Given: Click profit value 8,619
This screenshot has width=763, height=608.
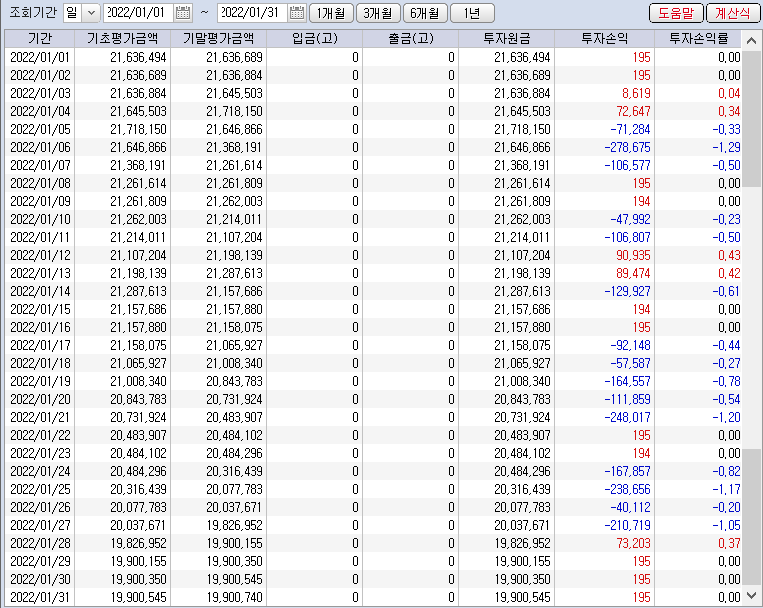Looking at the screenshot, I should coord(636,93).
